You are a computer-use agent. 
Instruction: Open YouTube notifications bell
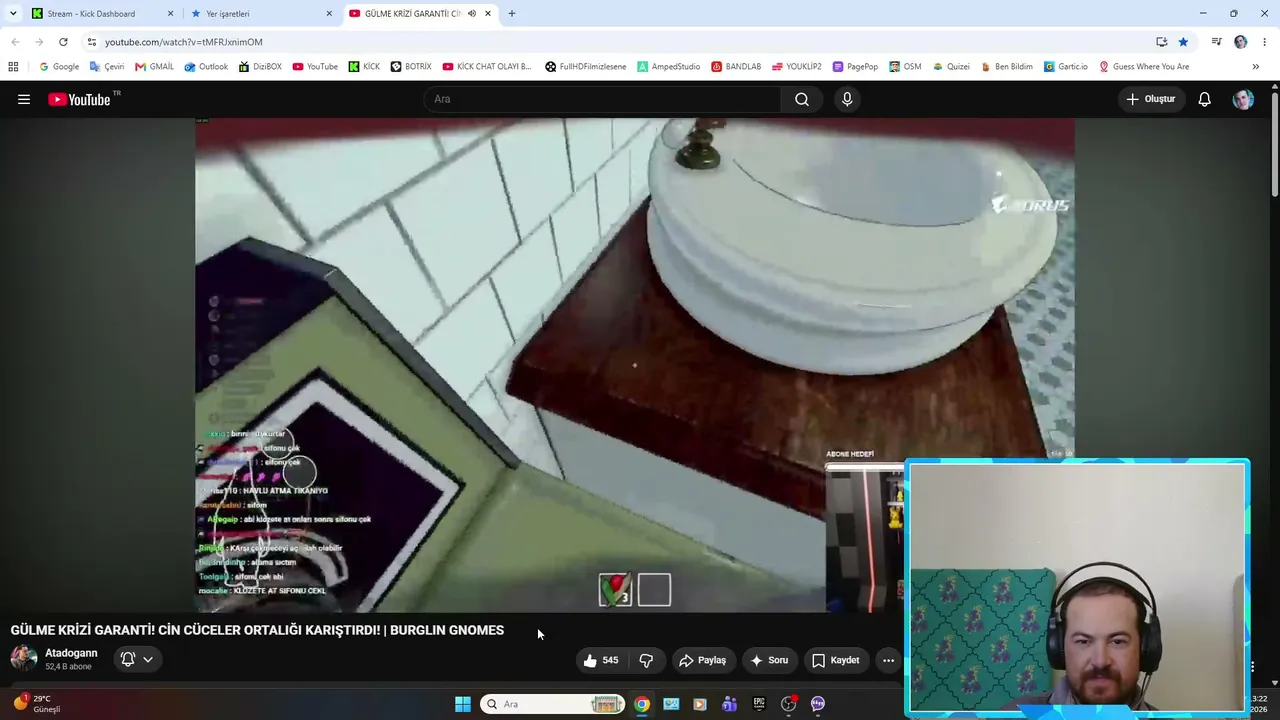coord(1205,99)
